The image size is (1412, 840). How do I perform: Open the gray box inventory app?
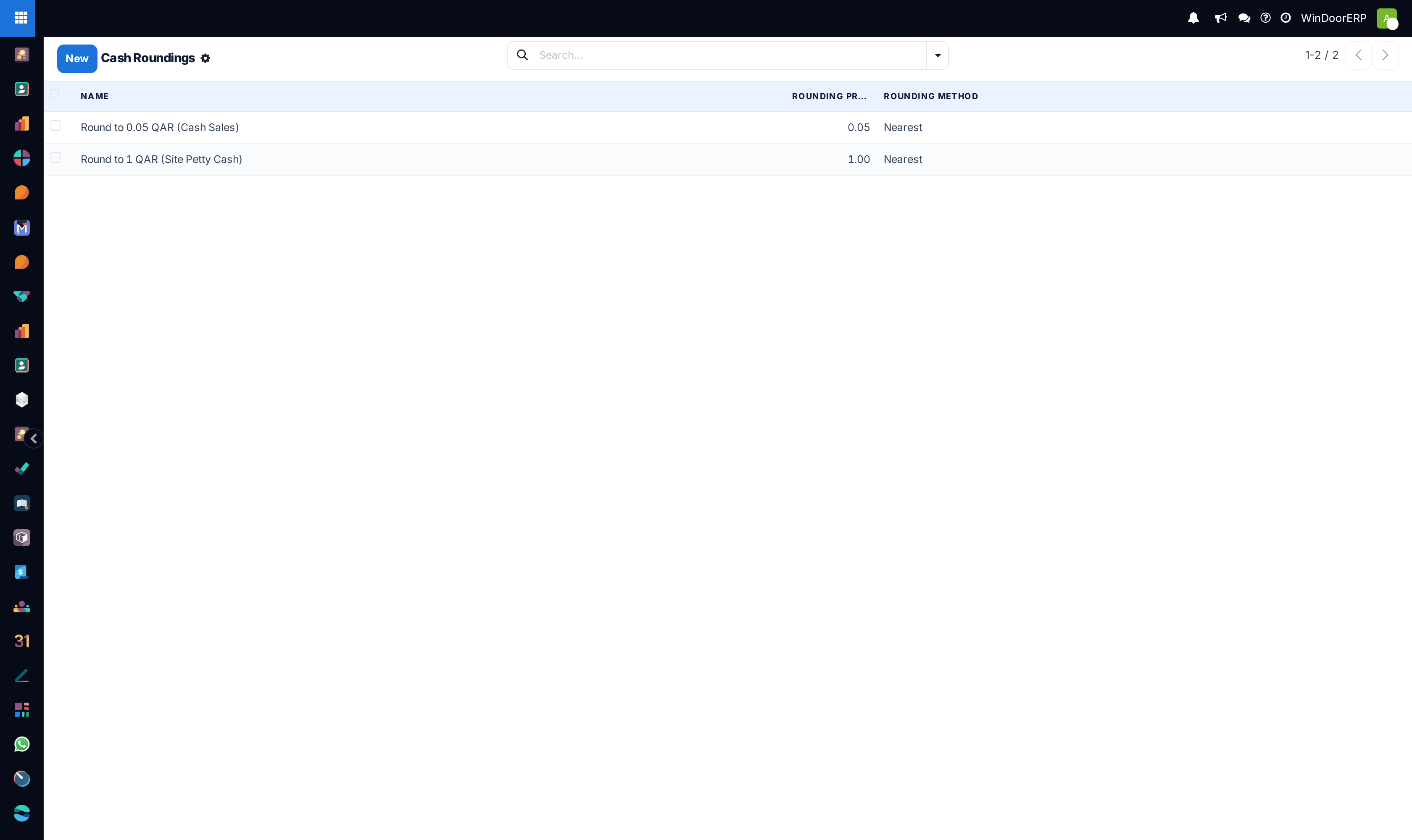click(x=21, y=538)
